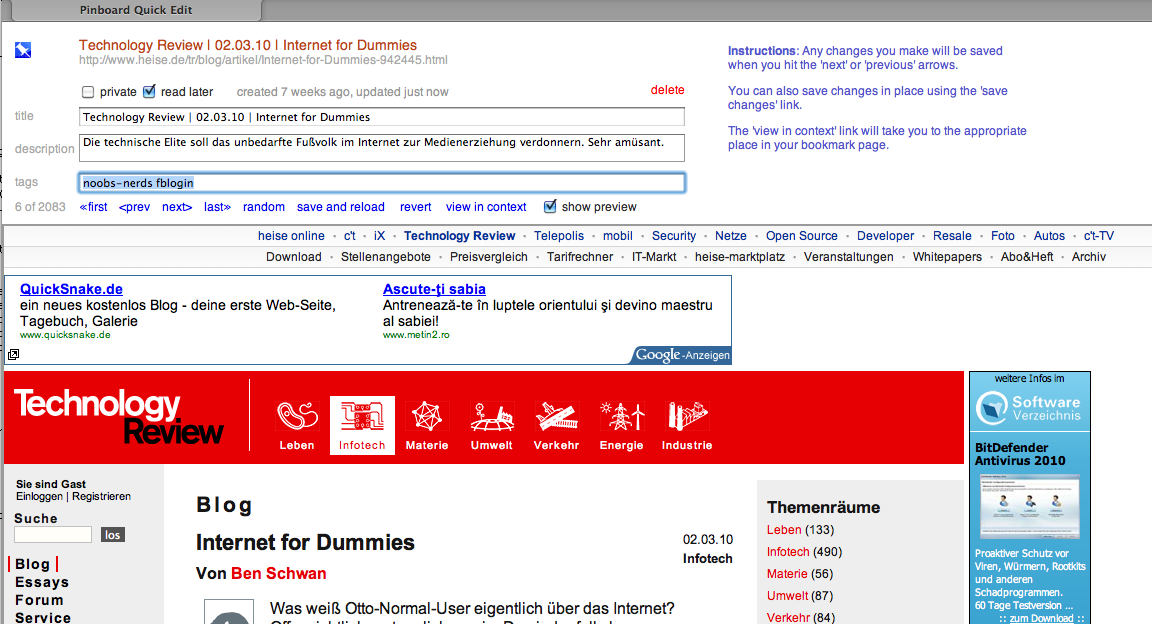Open the c't-TV nav link

1098,236
